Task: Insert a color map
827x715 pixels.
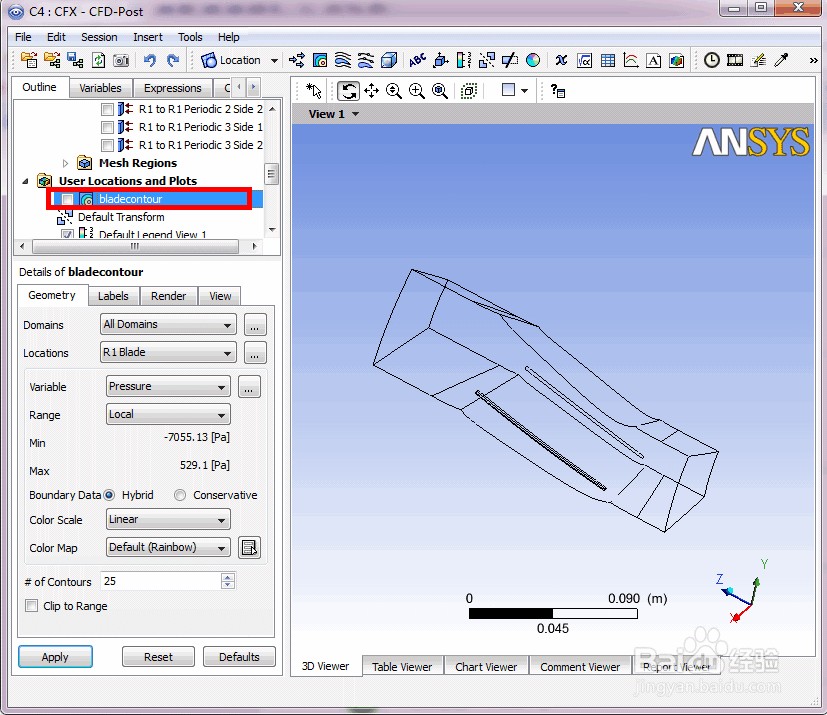Action: click(x=533, y=60)
